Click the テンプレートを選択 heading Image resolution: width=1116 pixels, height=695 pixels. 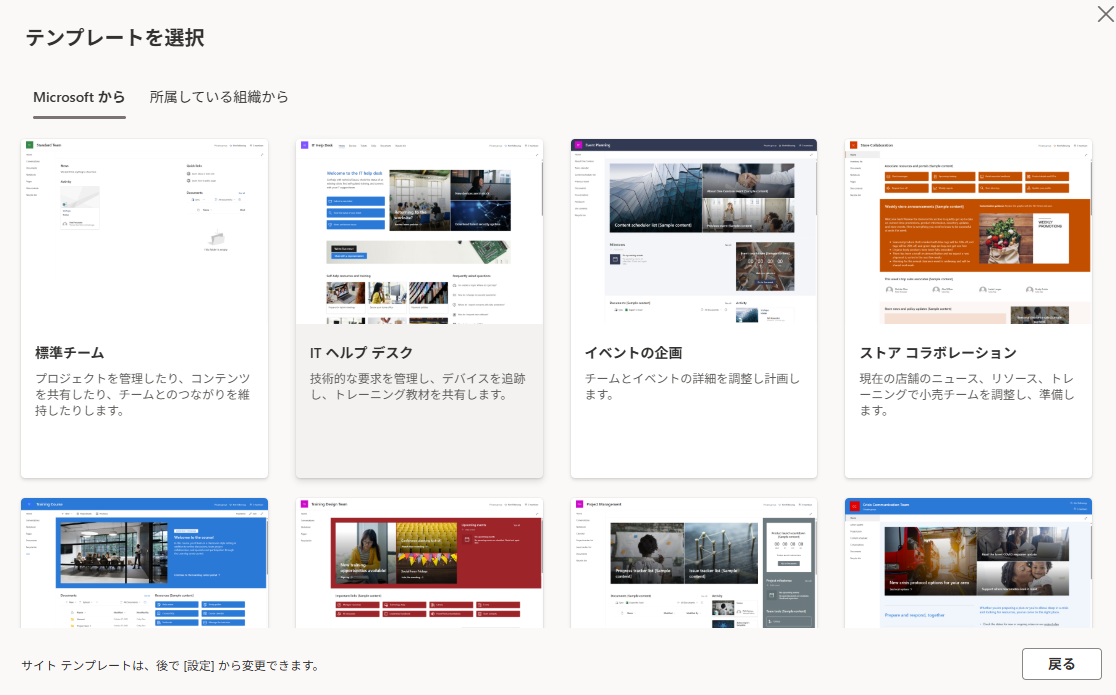[115, 37]
